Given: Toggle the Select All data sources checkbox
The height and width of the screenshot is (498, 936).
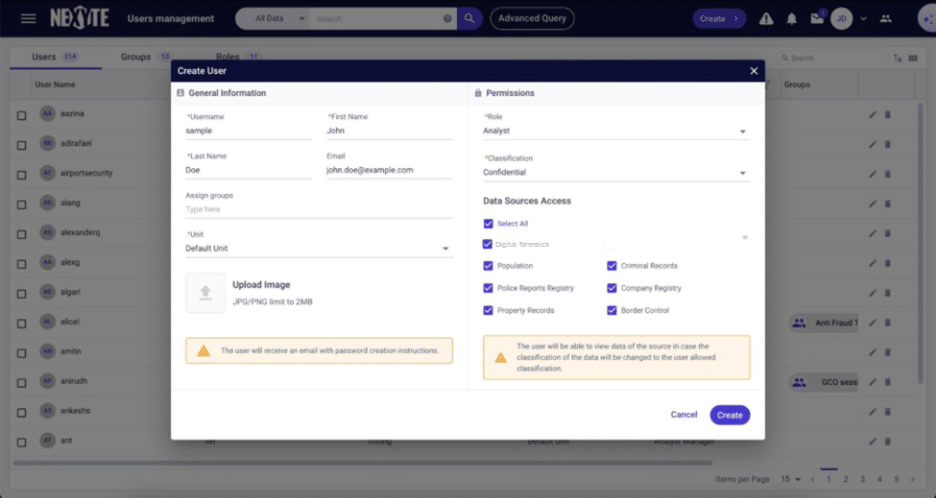Looking at the screenshot, I should click(488, 224).
